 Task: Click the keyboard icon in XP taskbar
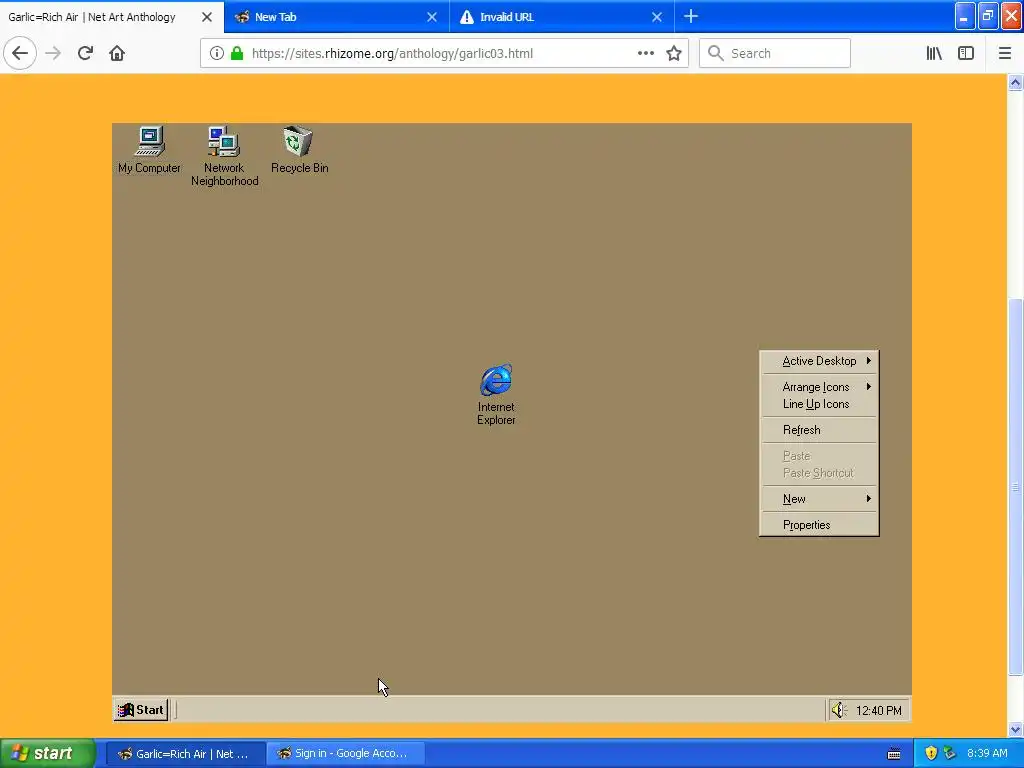[x=894, y=754]
